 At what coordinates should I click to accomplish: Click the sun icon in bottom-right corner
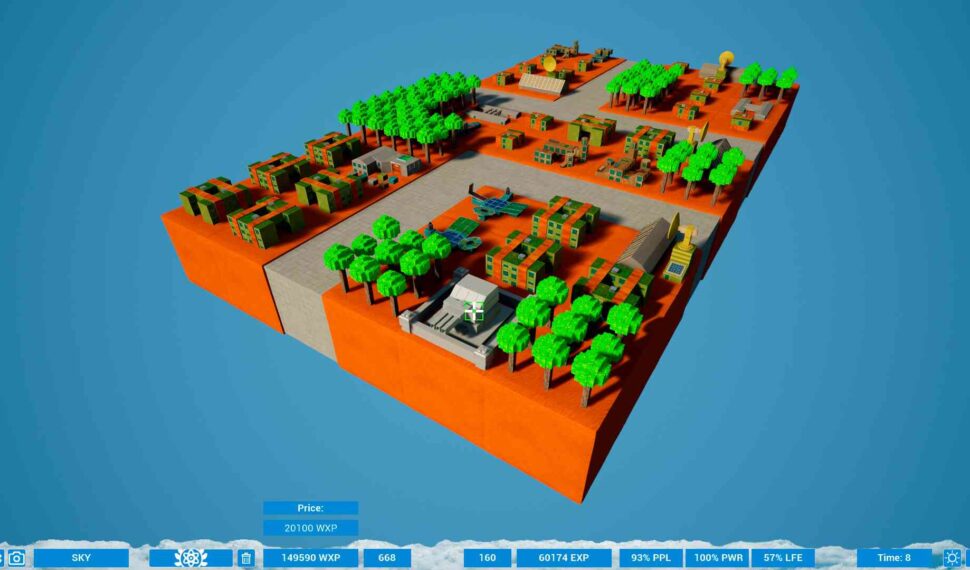[952, 558]
